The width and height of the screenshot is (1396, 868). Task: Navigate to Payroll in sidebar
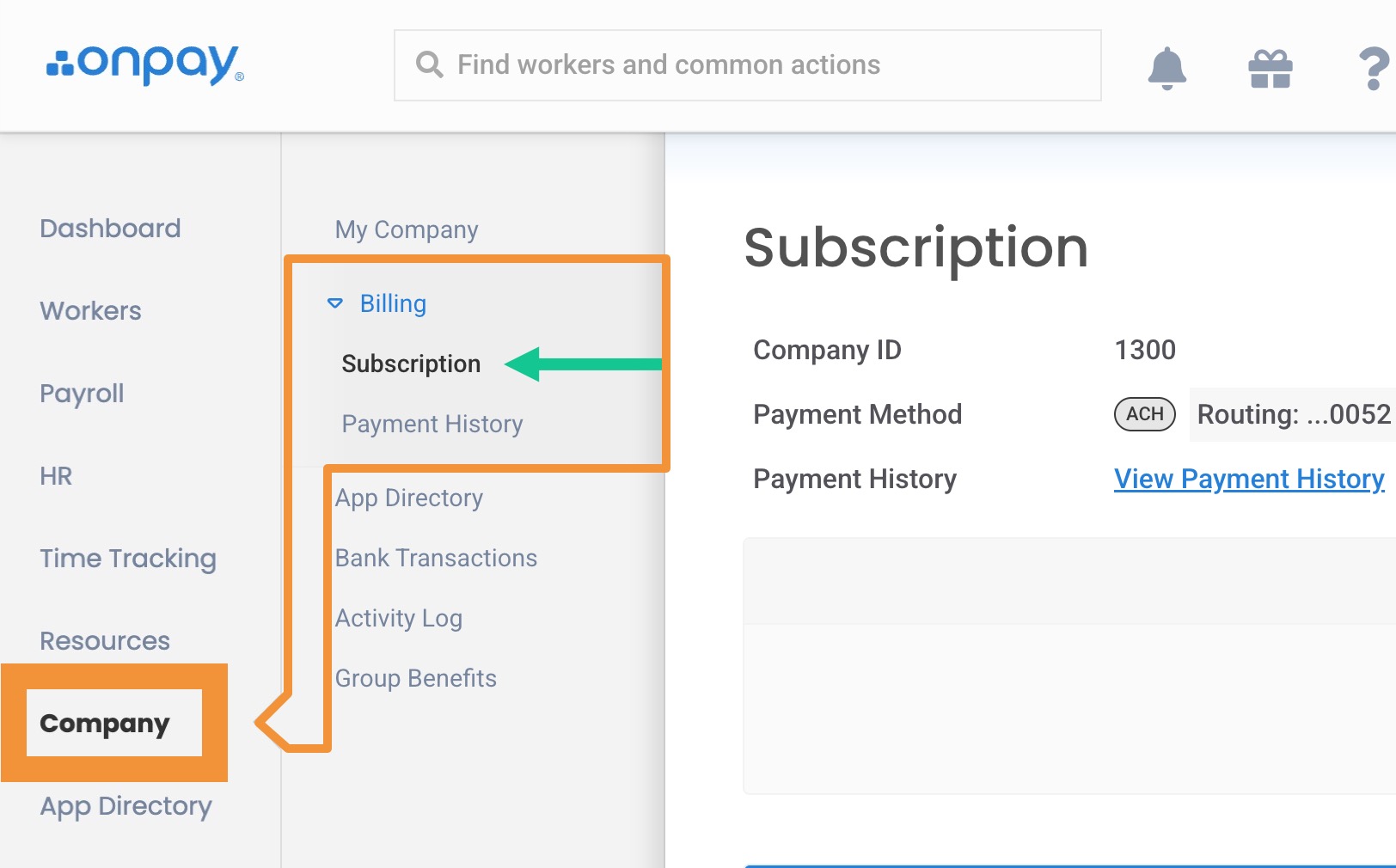click(82, 394)
